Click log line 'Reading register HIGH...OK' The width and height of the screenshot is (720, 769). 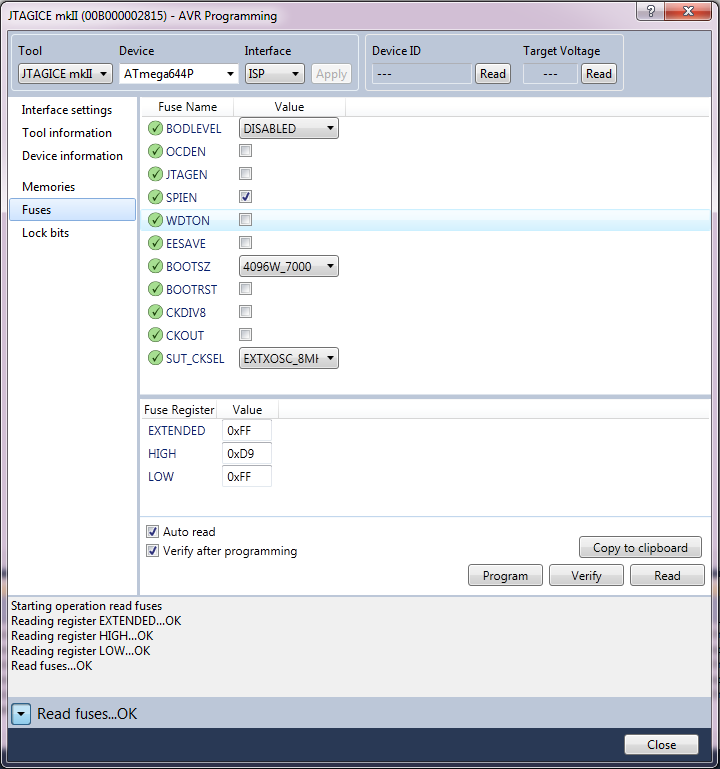[x=82, y=636]
